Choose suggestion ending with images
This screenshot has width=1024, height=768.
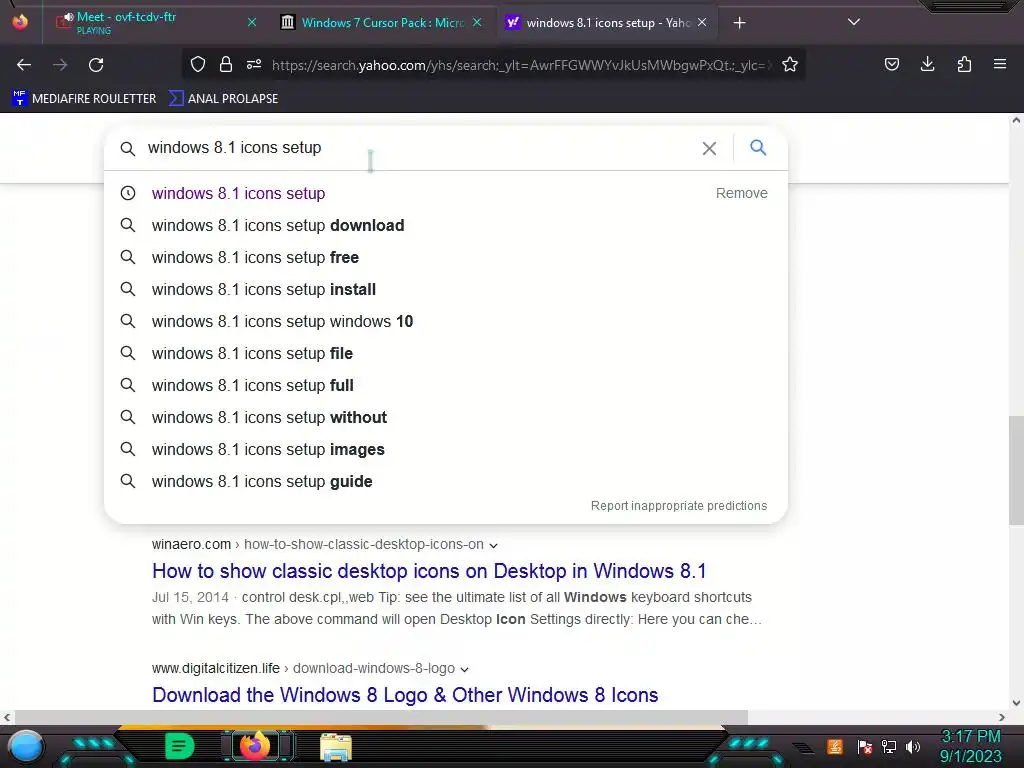point(445,449)
